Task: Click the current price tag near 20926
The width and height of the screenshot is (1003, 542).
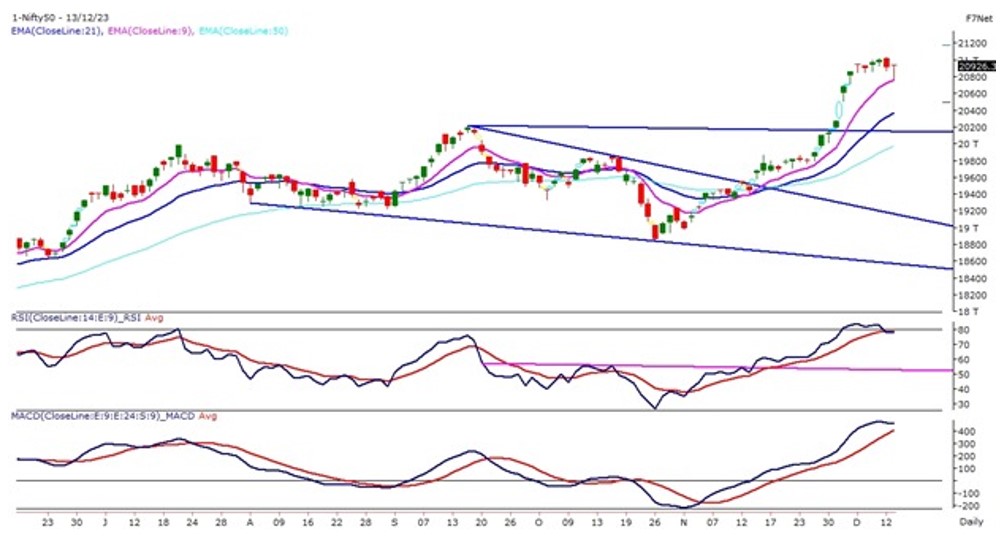Action: (x=976, y=66)
